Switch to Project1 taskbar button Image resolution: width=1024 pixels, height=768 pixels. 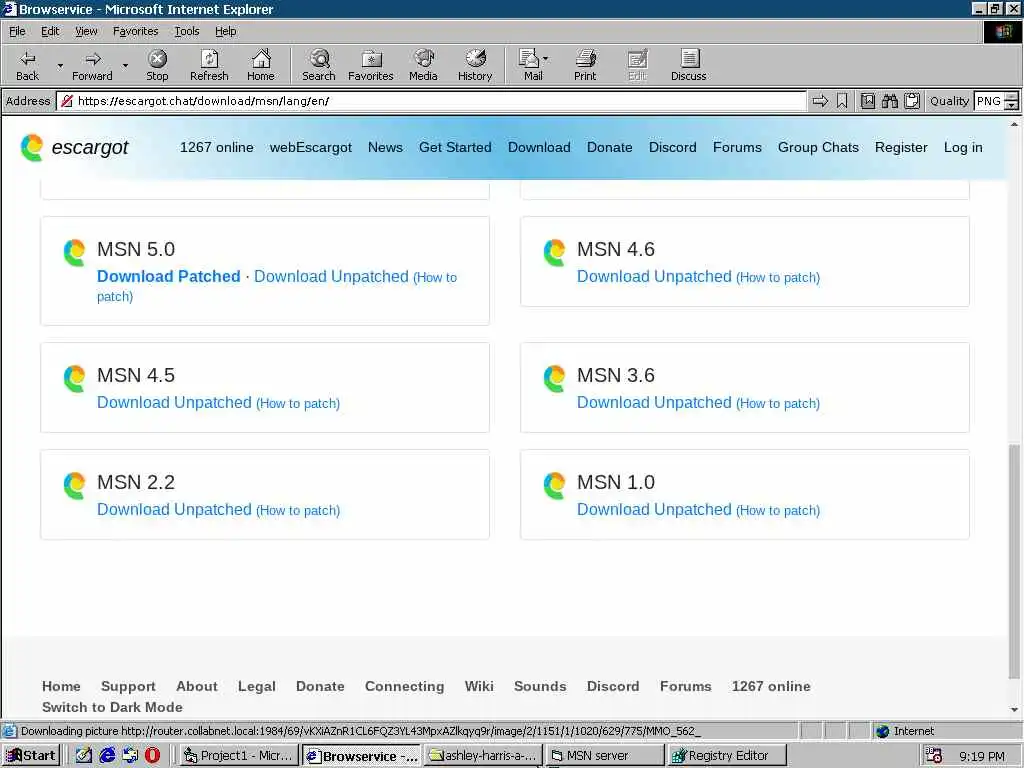238,756
